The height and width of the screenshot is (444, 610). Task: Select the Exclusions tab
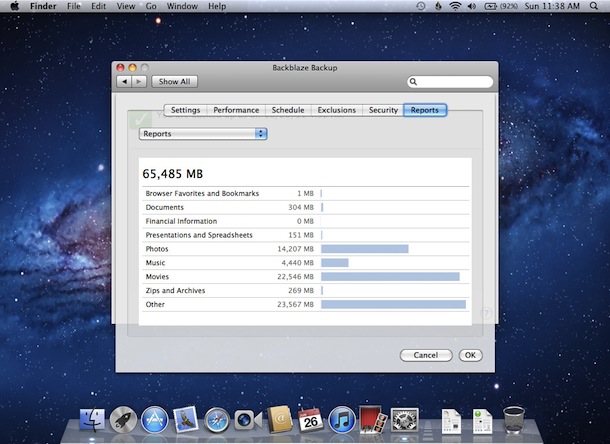[x=337, y=110]
